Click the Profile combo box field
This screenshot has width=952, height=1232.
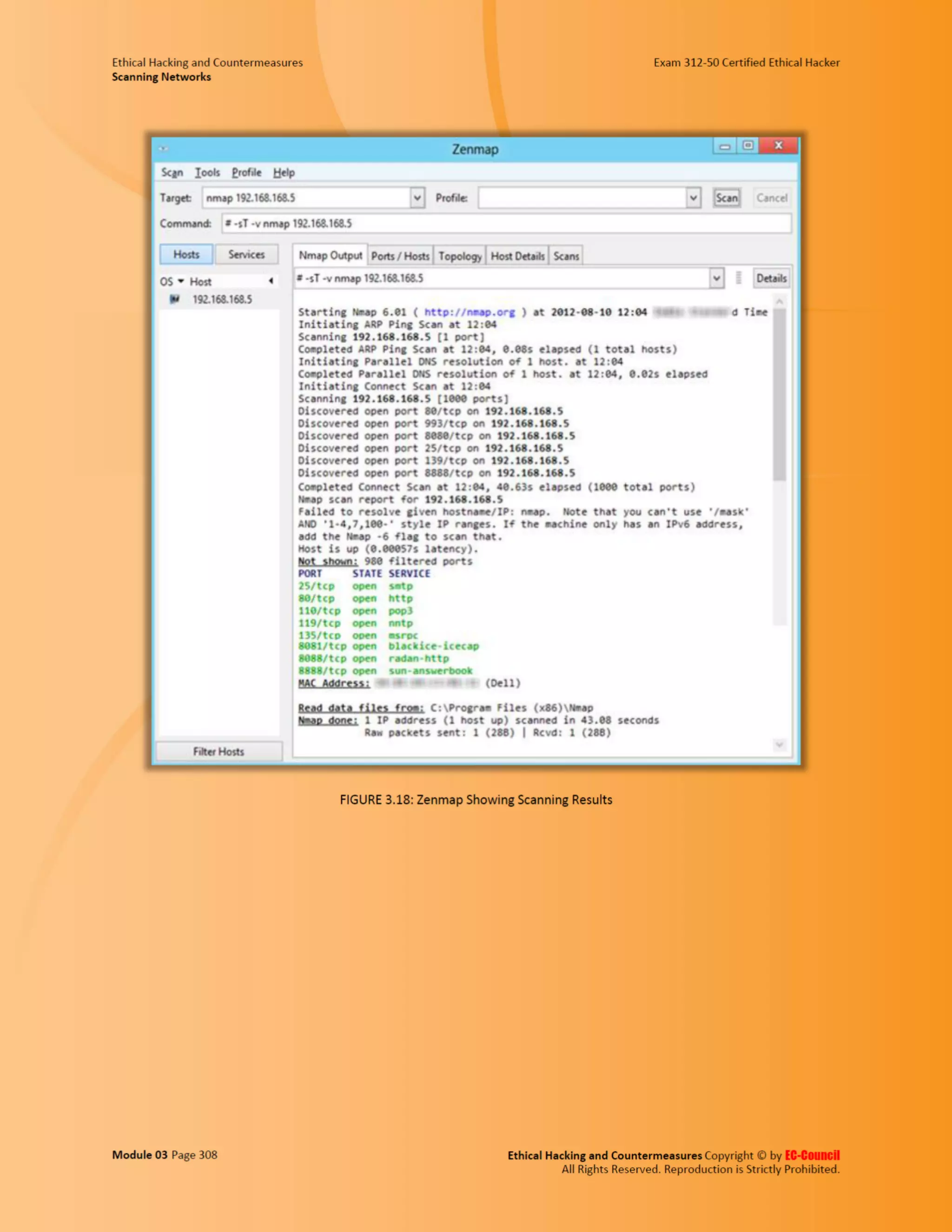pos(582,198)
